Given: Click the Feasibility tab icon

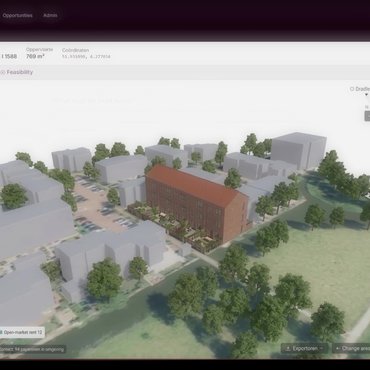Looking at the screenshot, I should [x=2, y=72].
